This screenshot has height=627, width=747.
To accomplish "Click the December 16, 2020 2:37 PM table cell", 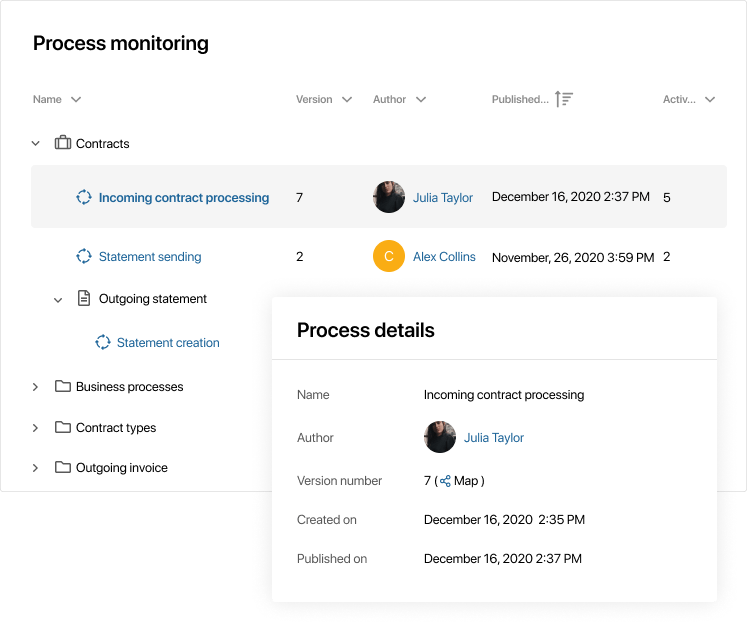I will [571, 197].
